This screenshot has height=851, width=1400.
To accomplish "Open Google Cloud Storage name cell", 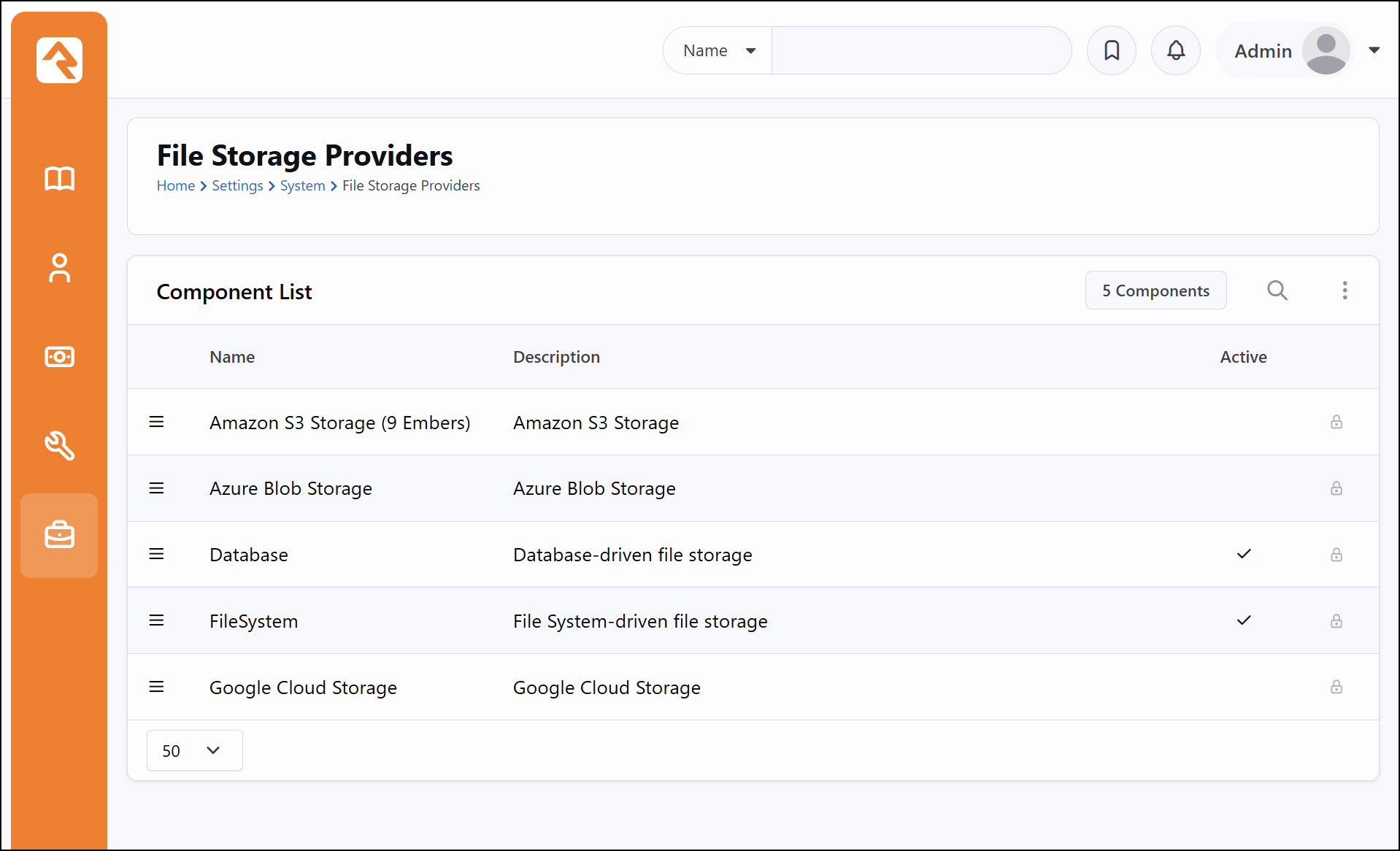I will 303,688.
